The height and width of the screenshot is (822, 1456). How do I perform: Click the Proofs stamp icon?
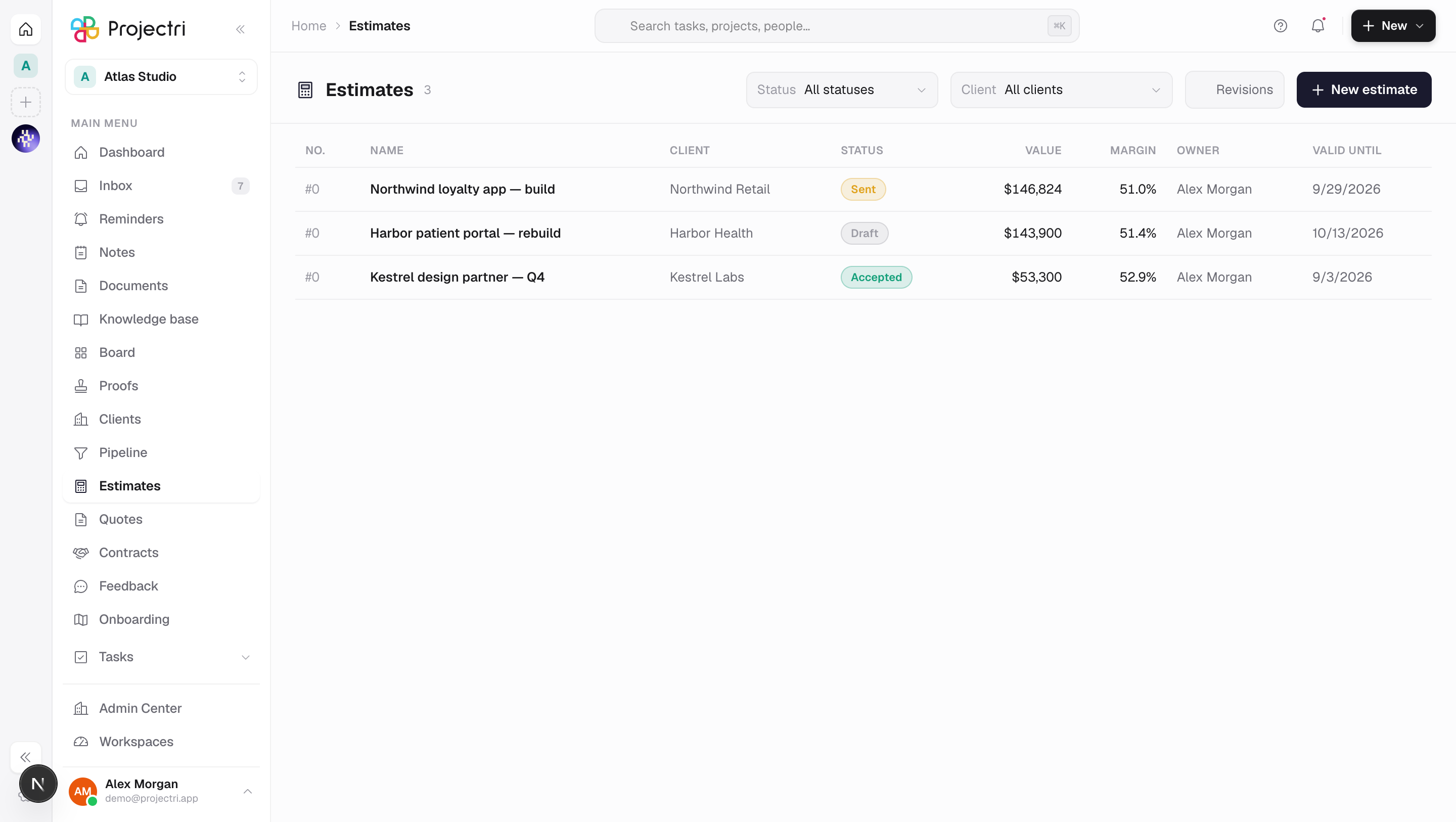(x=81, y=386)
